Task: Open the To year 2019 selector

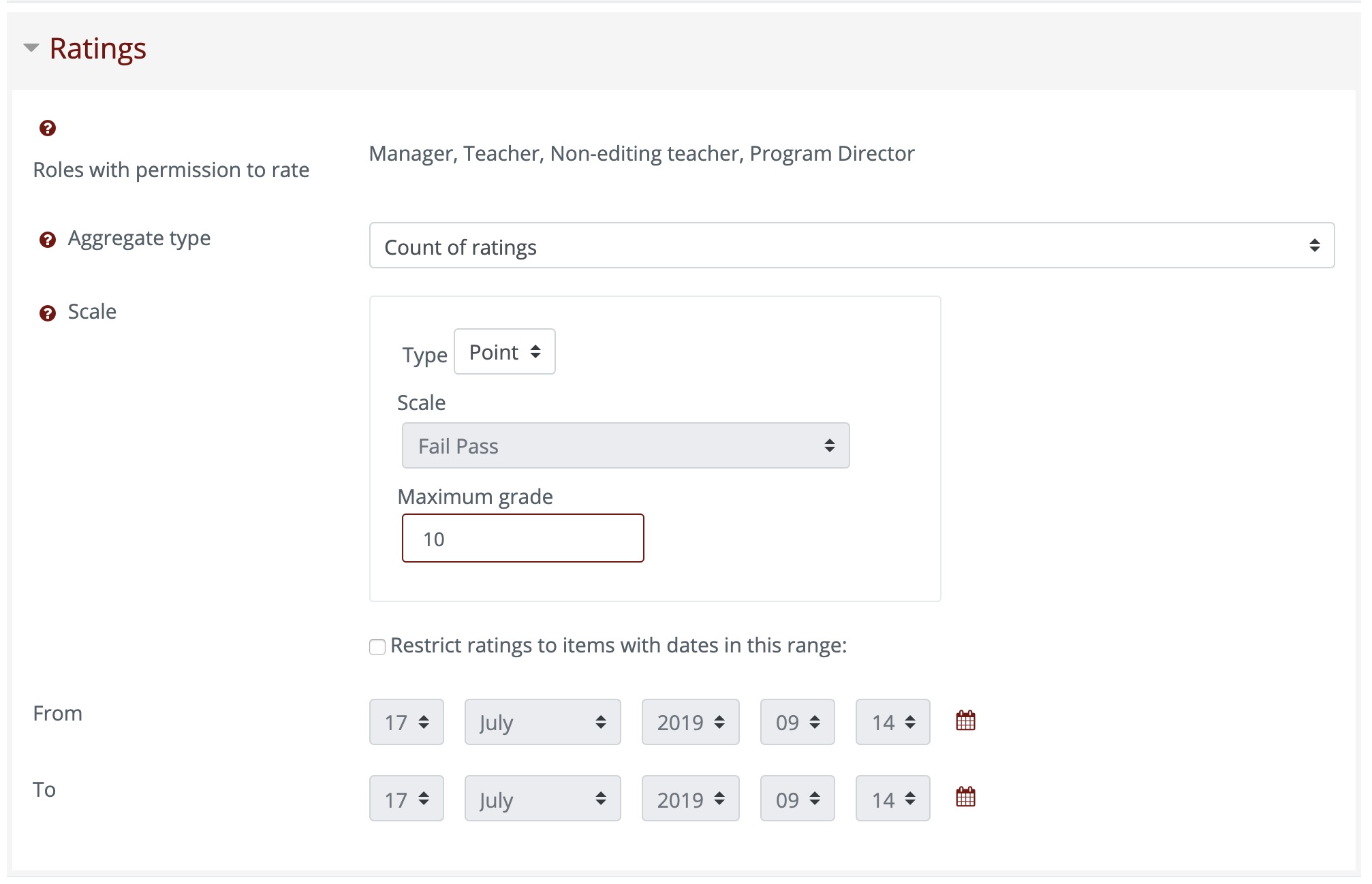Action: tap(690, 798)
